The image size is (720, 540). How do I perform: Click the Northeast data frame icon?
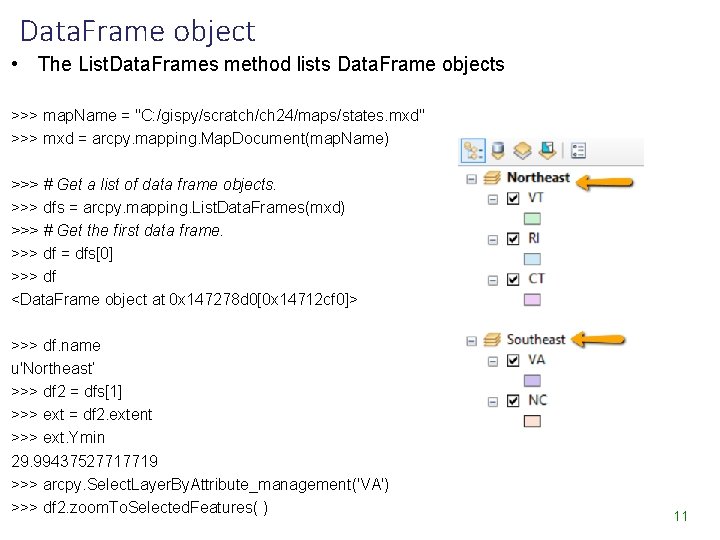coord(492,178)
